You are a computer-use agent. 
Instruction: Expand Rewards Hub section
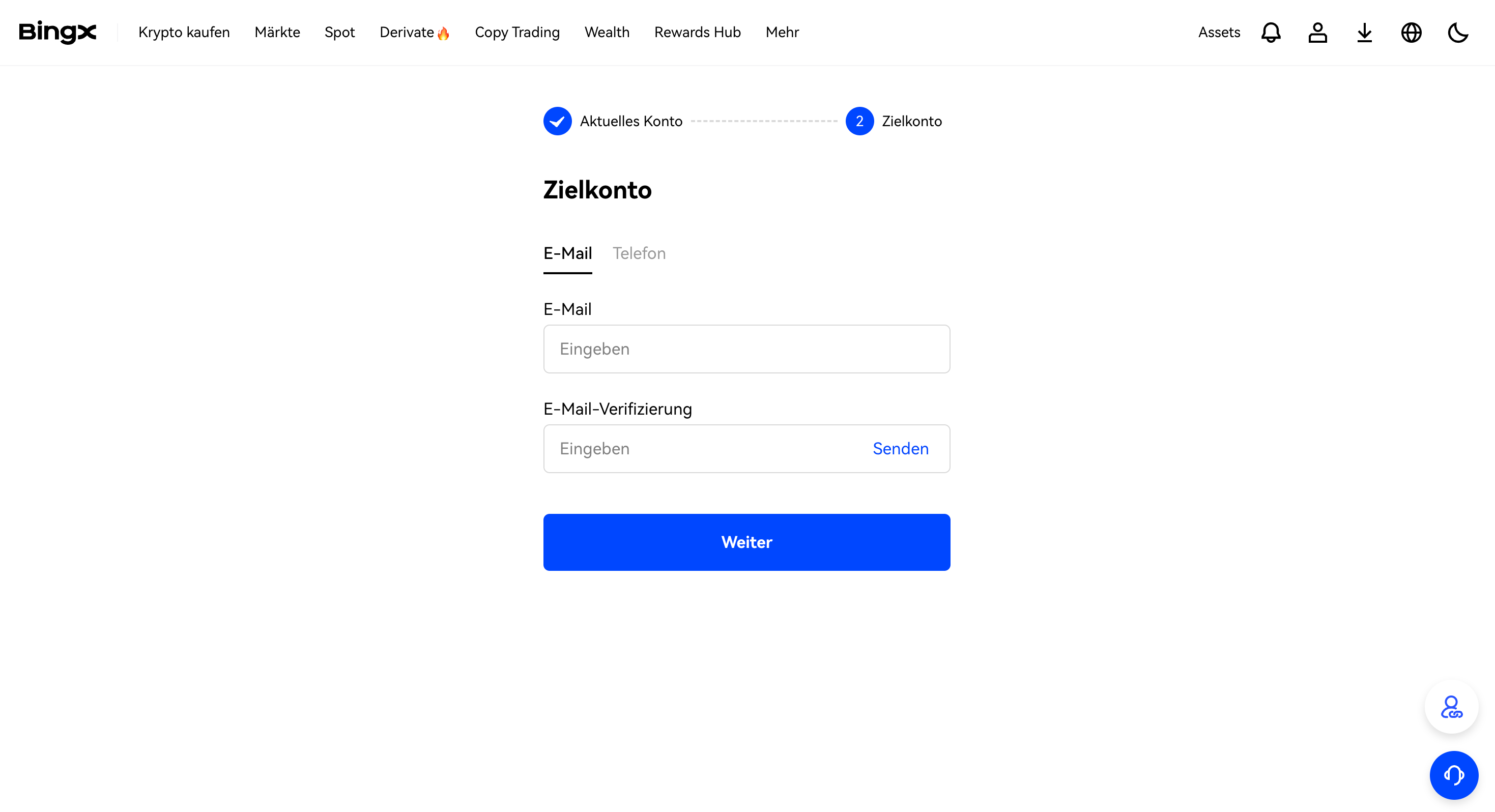pos(698,32)
